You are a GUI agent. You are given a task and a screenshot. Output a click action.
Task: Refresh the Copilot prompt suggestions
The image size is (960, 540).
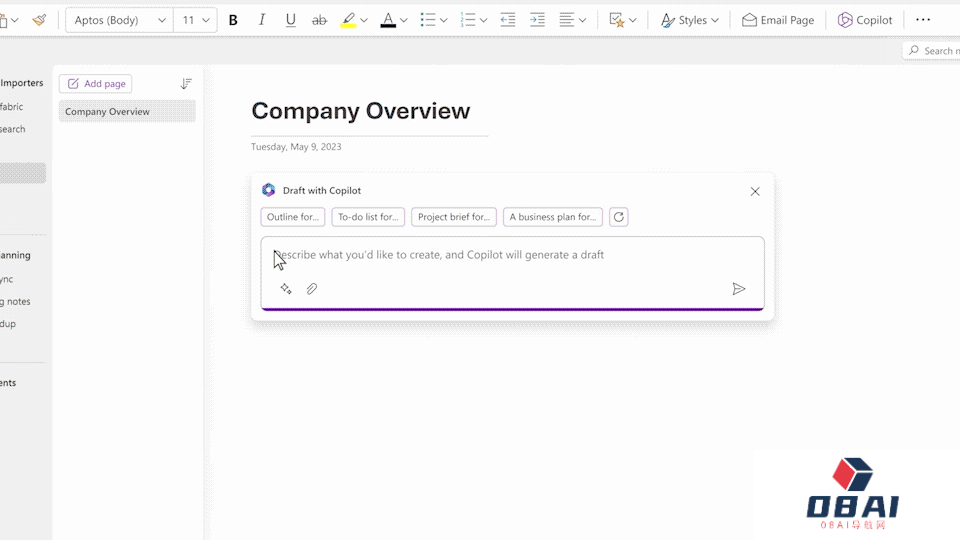(x=619, y=217)
